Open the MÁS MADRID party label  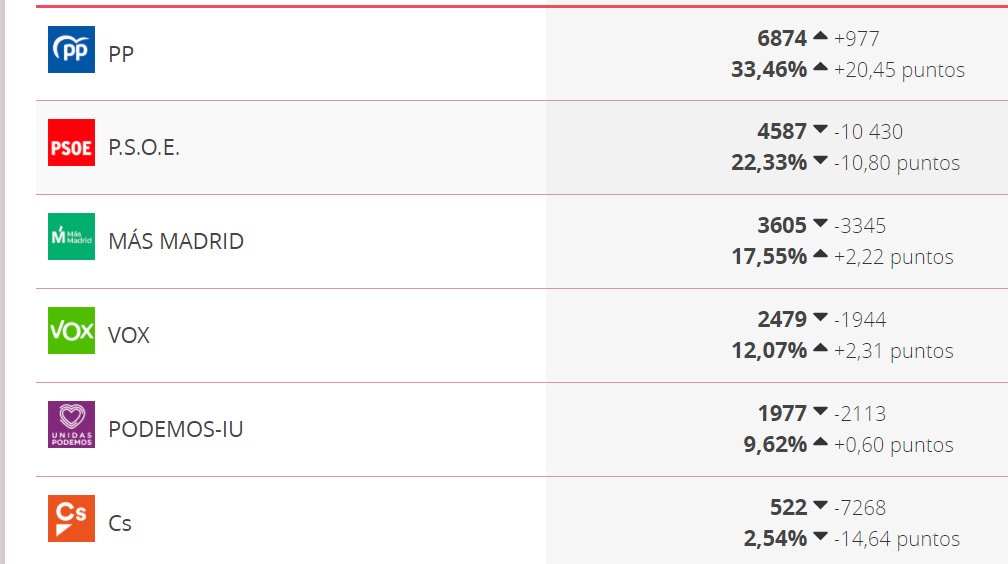tap(176, 241)
